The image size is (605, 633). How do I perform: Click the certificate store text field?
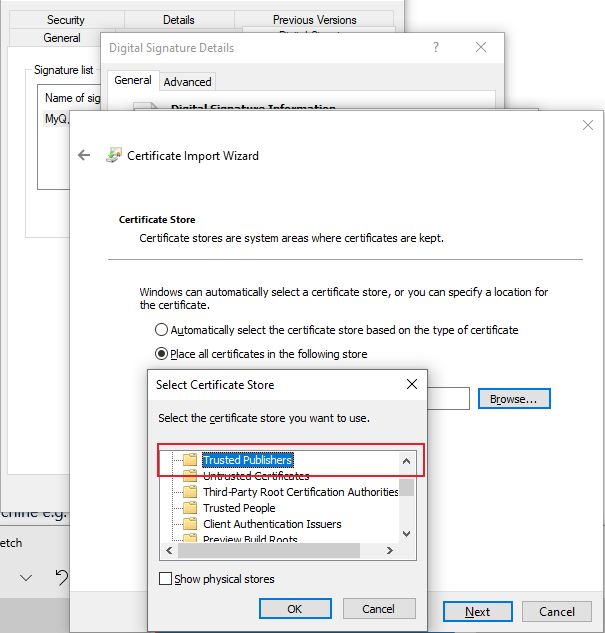point(448,398)
